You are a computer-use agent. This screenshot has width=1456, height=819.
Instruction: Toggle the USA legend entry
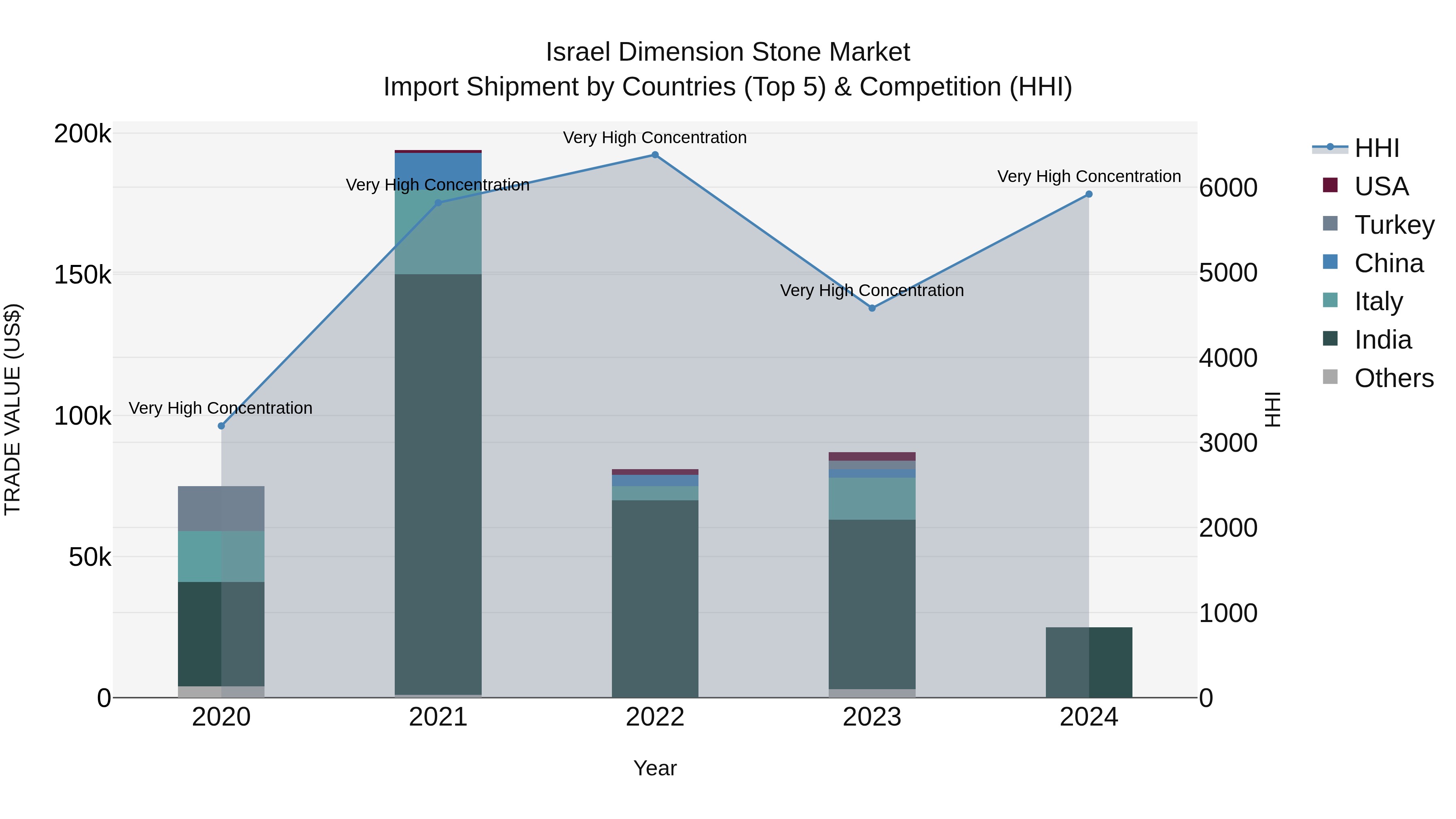pyautogui.click(x=1366, y=186)
